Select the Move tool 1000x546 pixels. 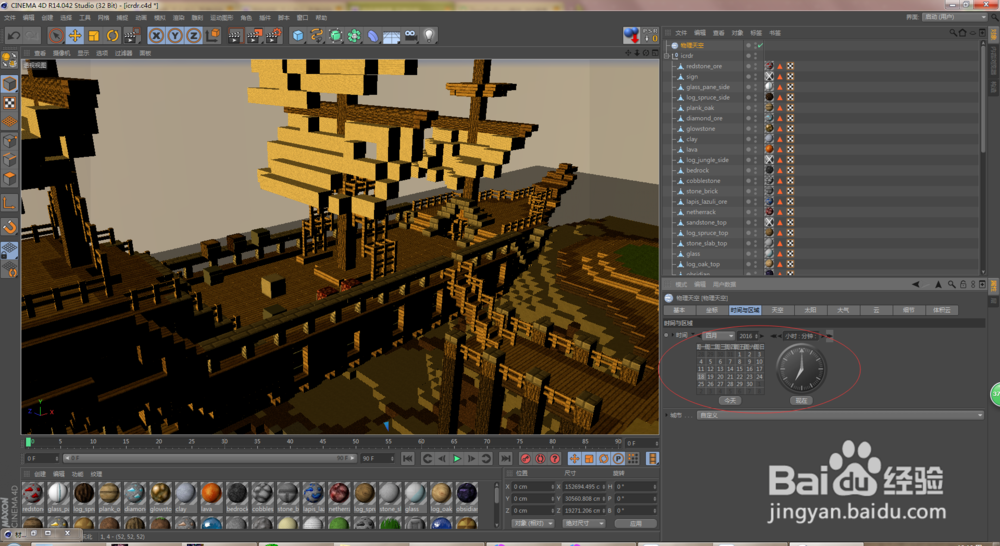[75, 36]
